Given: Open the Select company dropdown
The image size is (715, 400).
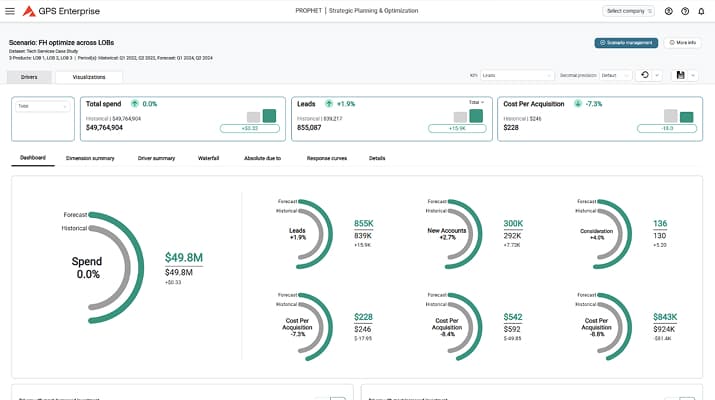Looking at the screenshot, I should tap(627, 11).
